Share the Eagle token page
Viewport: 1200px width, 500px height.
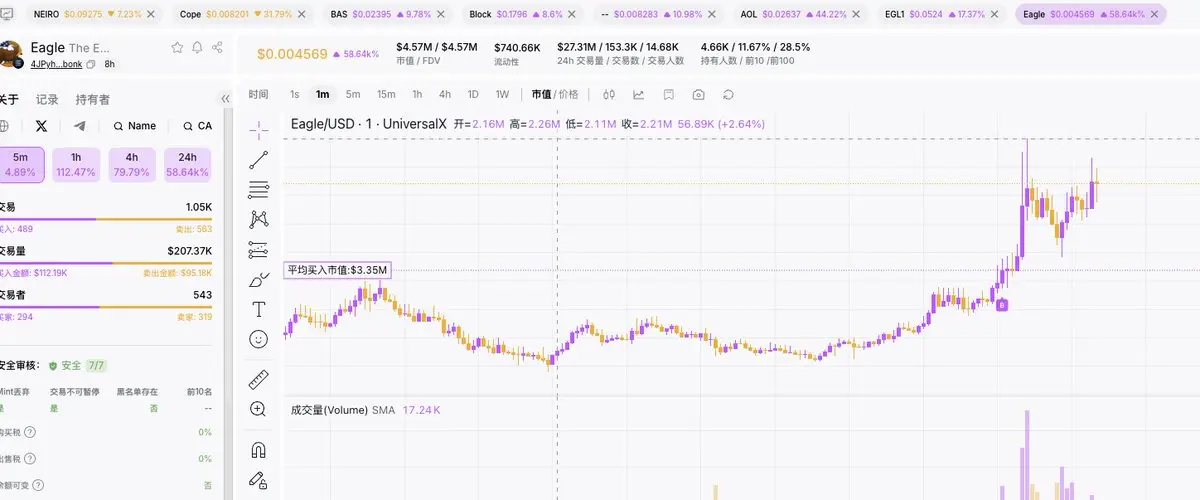click(x=217, y=48)
